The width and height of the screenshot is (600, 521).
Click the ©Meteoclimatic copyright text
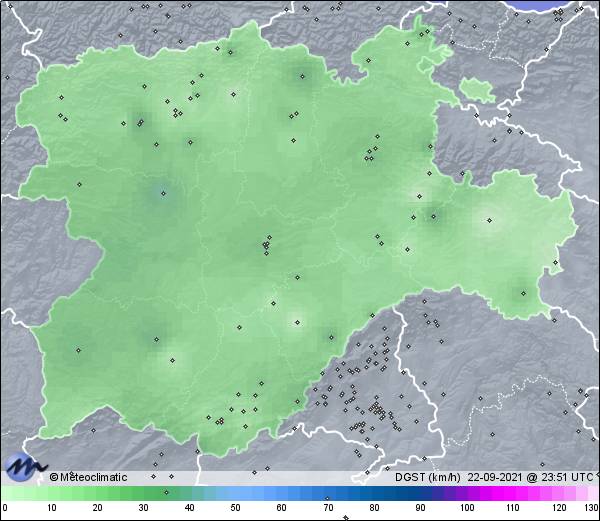tap(88, 477)
